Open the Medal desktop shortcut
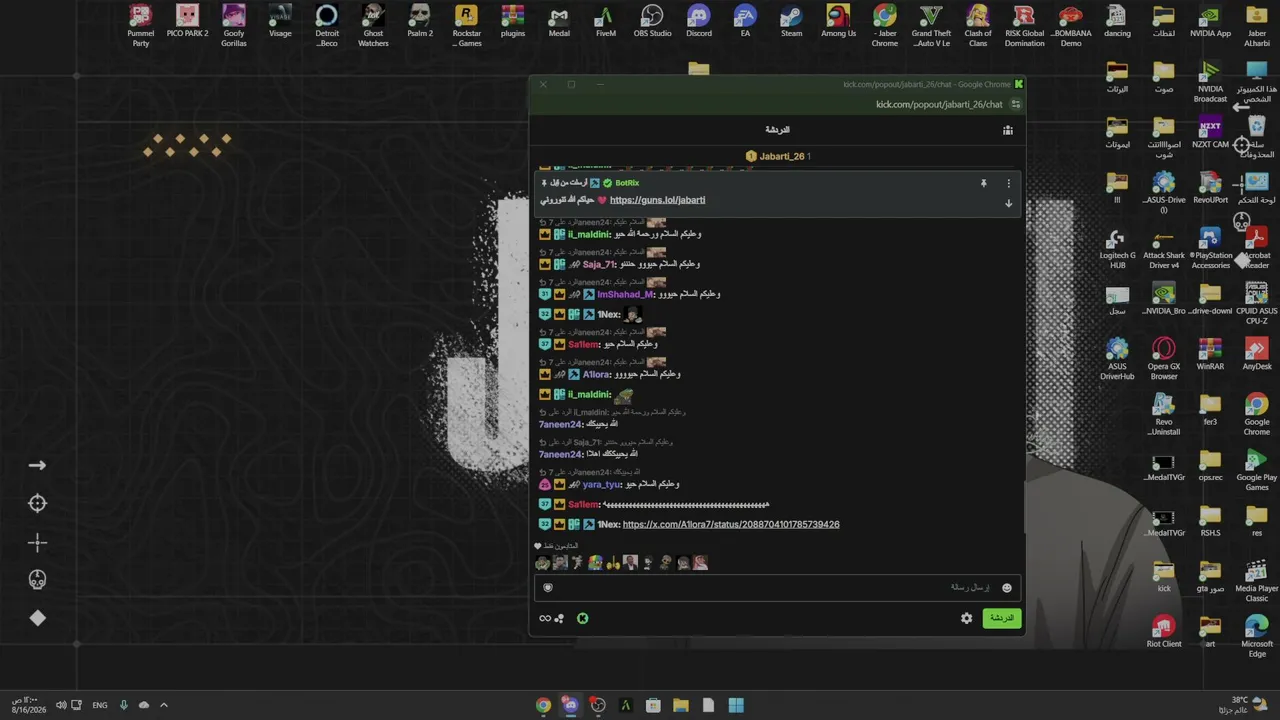Image resolution: width=1280 pixels, height=720 pixels. tap(559, 22)
